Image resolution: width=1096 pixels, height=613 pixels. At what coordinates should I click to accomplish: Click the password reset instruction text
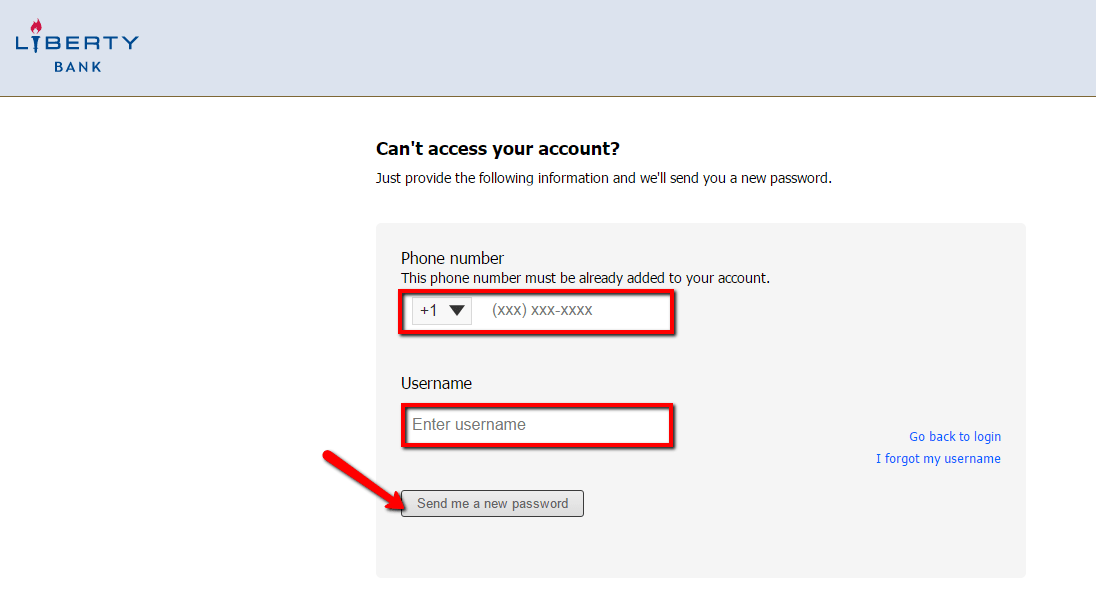coord(602,178)
